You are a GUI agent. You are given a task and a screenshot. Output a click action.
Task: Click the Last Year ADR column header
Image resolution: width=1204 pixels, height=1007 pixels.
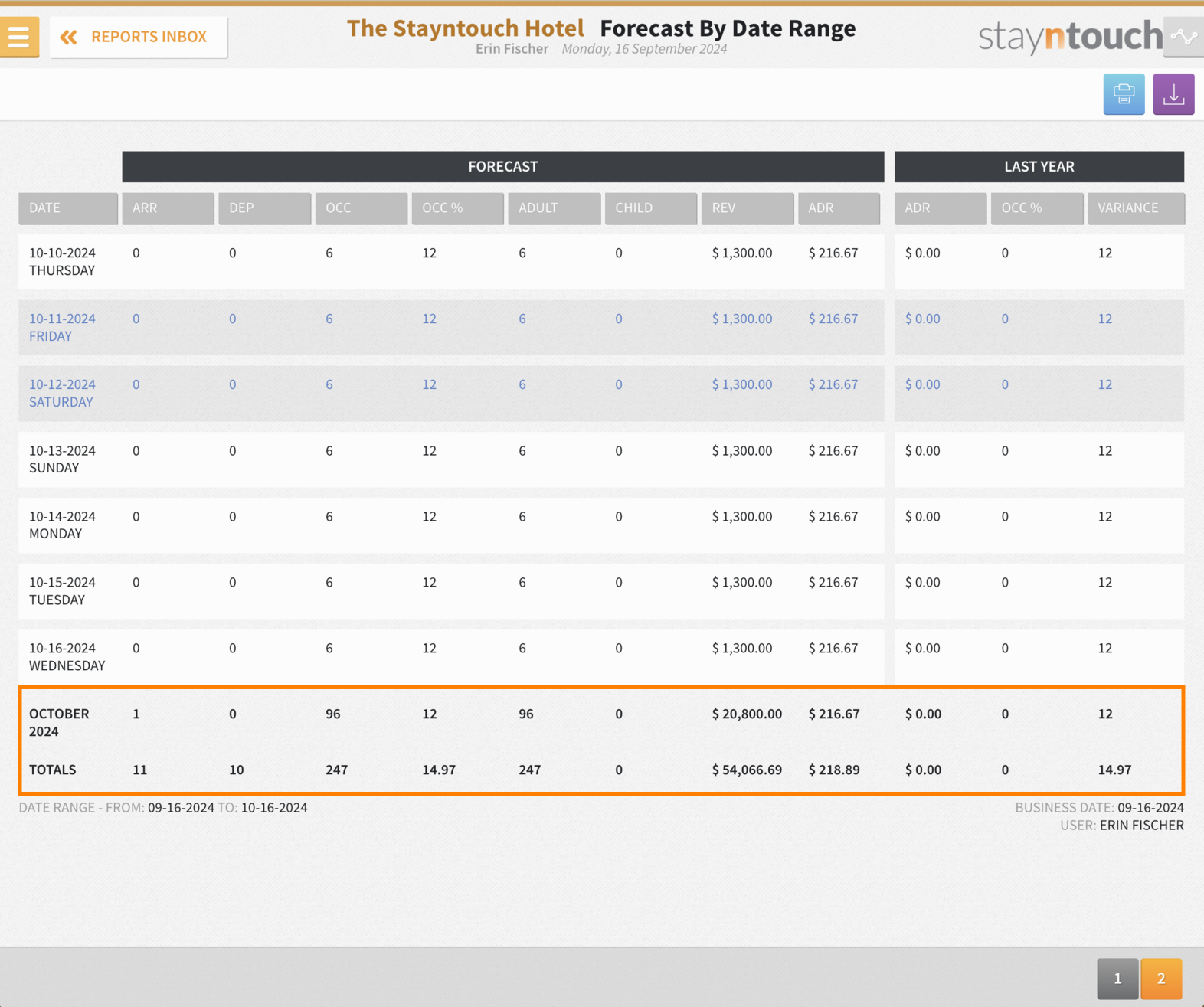tap(940, 208)
